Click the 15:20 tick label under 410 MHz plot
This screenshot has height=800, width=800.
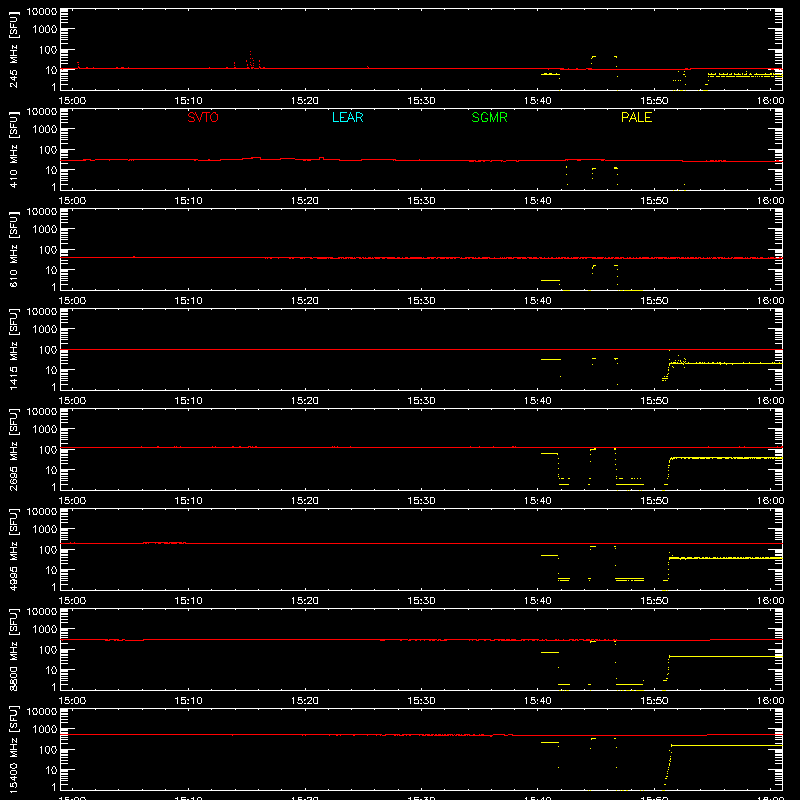pos(305,201)
